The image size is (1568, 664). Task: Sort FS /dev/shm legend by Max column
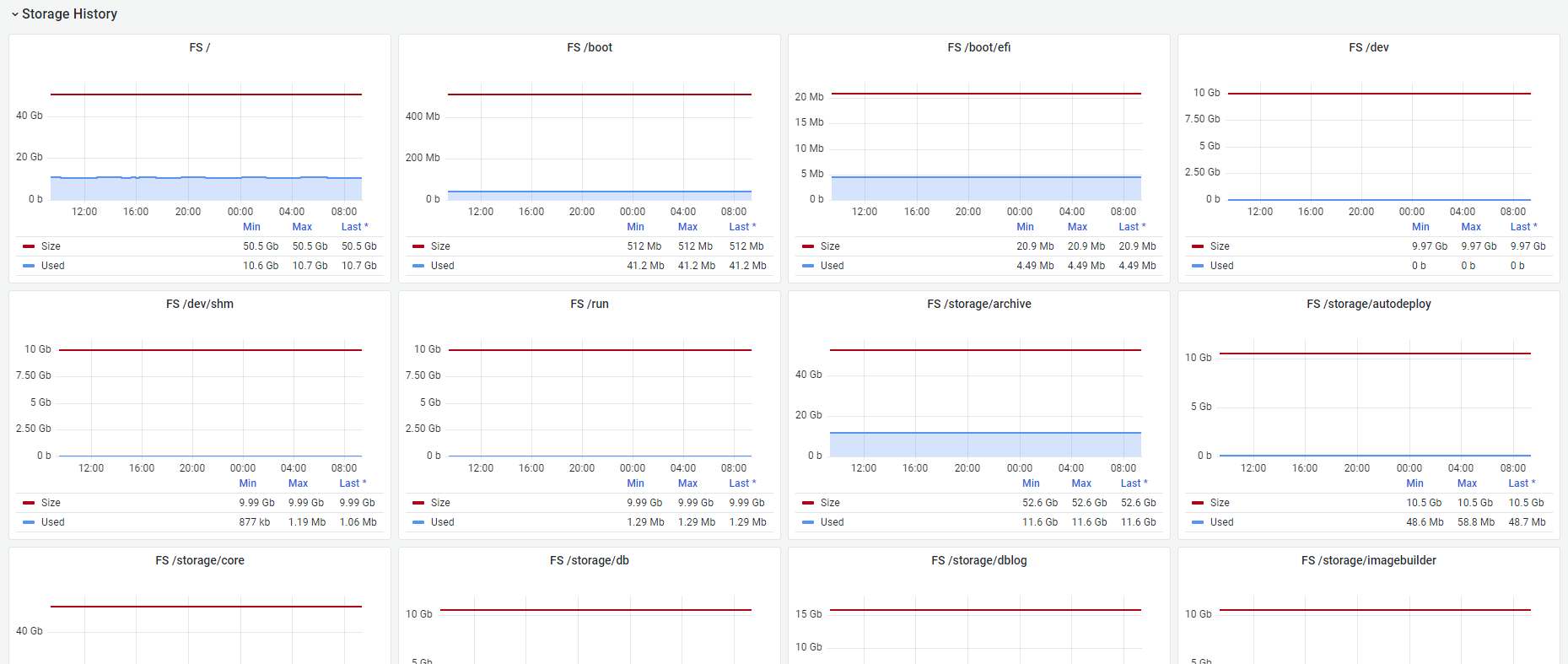point(298,483)
